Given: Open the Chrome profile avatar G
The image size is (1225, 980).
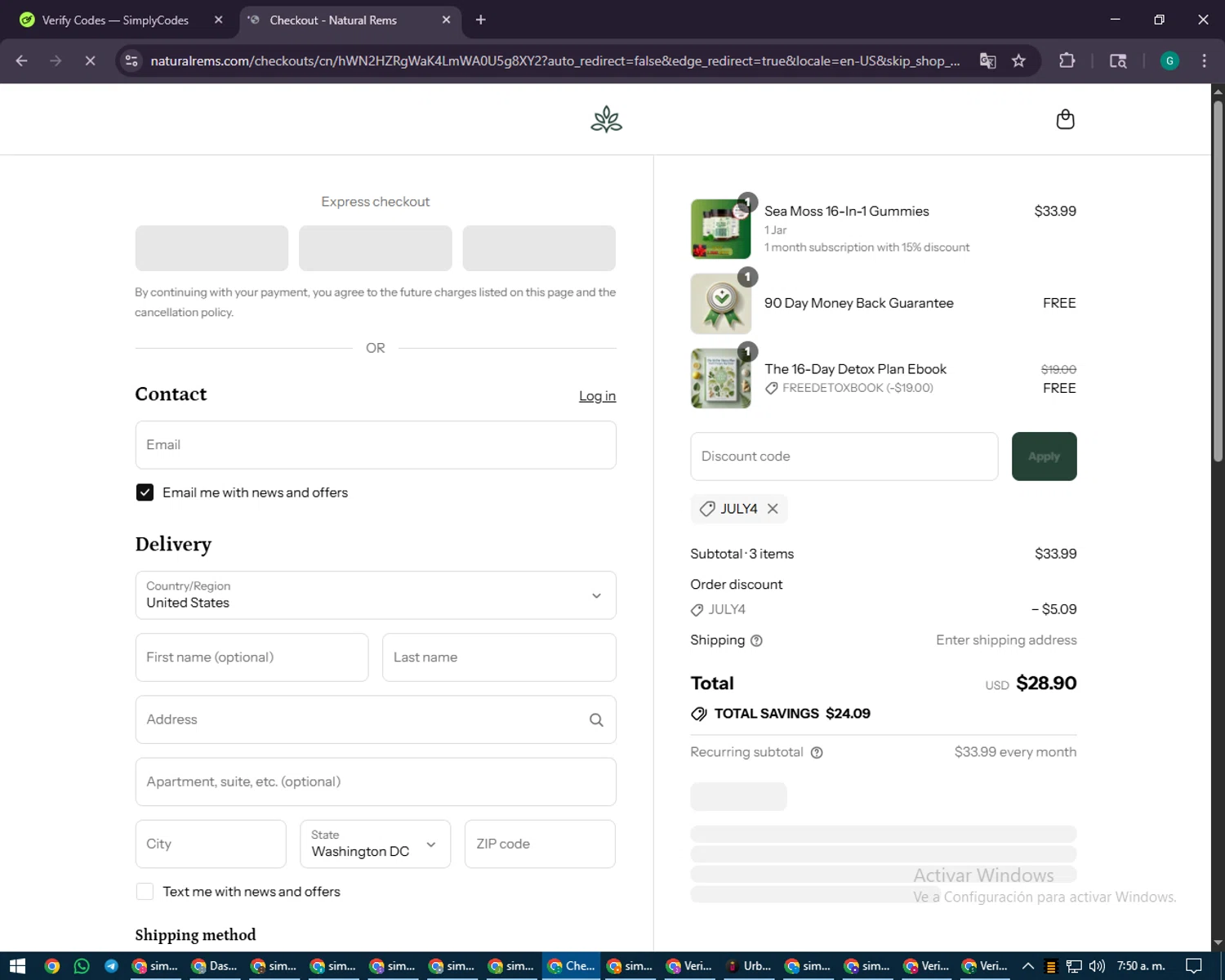Looking at the screenshot, I should click(x=1169, y=60).
